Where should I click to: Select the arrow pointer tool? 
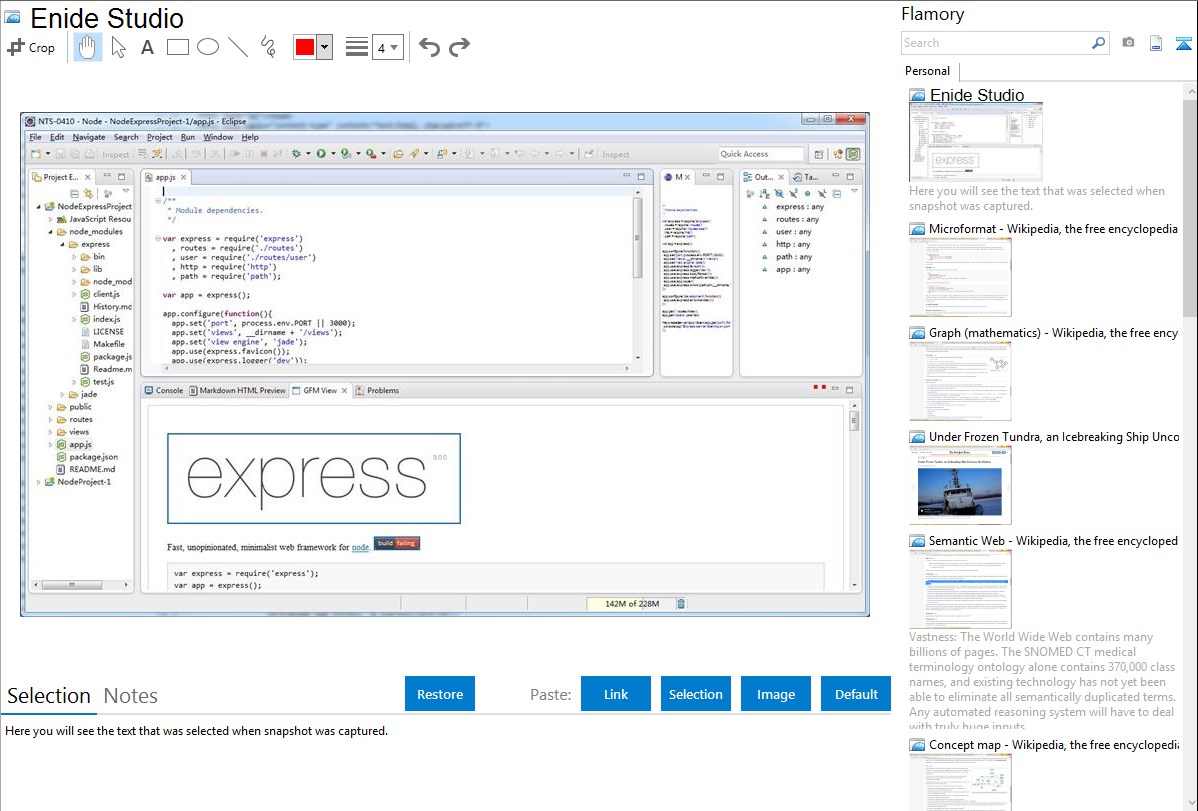pyautogui.click(x=118, y=47)
